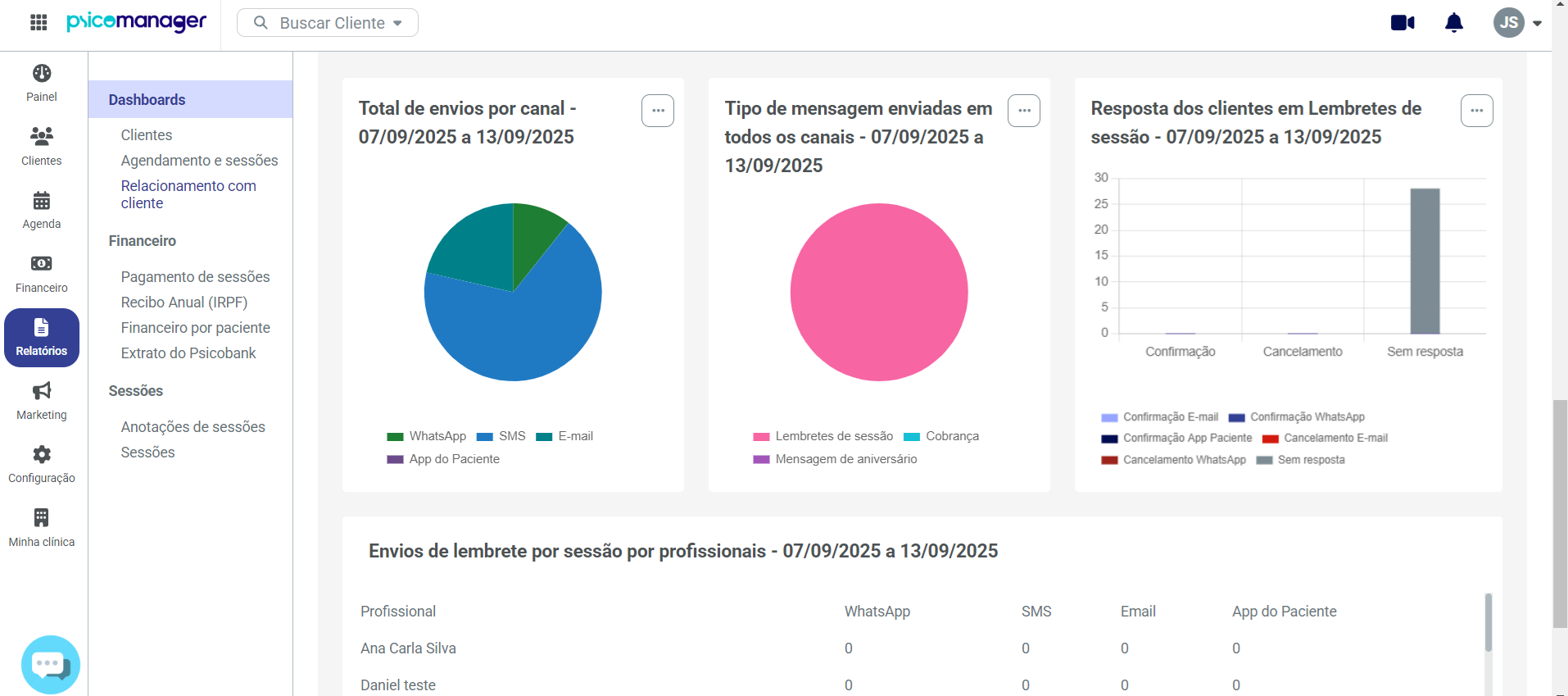The image size is (1568, 696).
Task: Click Cancelamento WhatsApp legend swatch
Action: pyautogui.click(x=1109, y=460)
